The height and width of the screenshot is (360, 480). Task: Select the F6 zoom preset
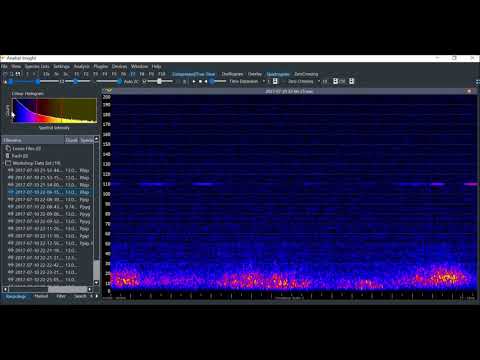point(123,74)
